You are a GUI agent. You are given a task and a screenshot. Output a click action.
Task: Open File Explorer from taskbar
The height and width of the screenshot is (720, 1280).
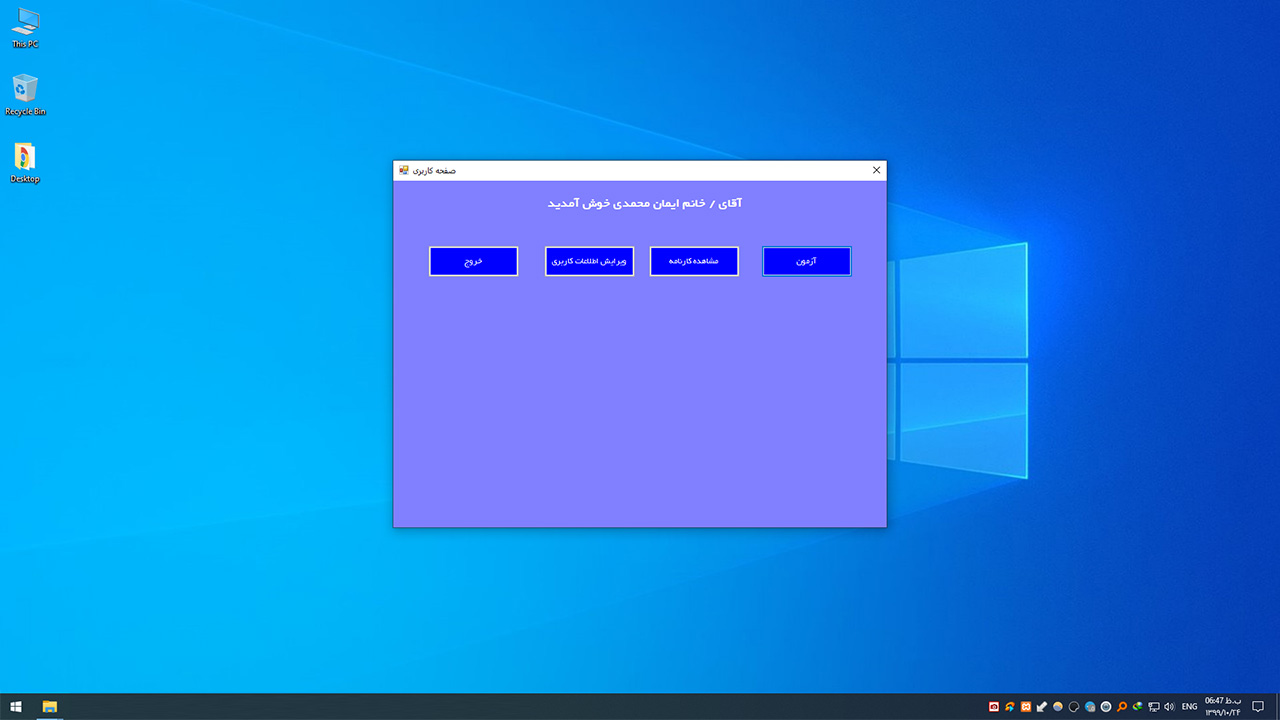(x=49, y=707)
